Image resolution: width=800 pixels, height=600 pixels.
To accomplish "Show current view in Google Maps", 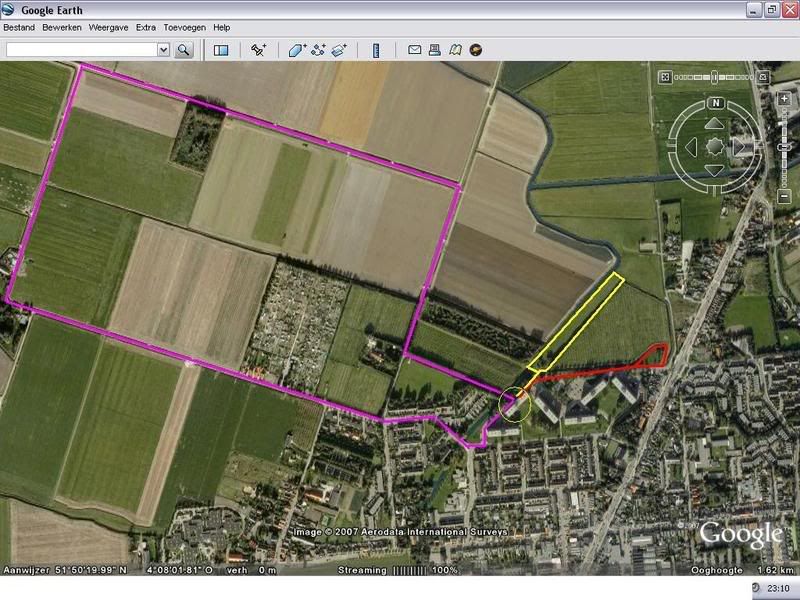I will tap(455, 49).
